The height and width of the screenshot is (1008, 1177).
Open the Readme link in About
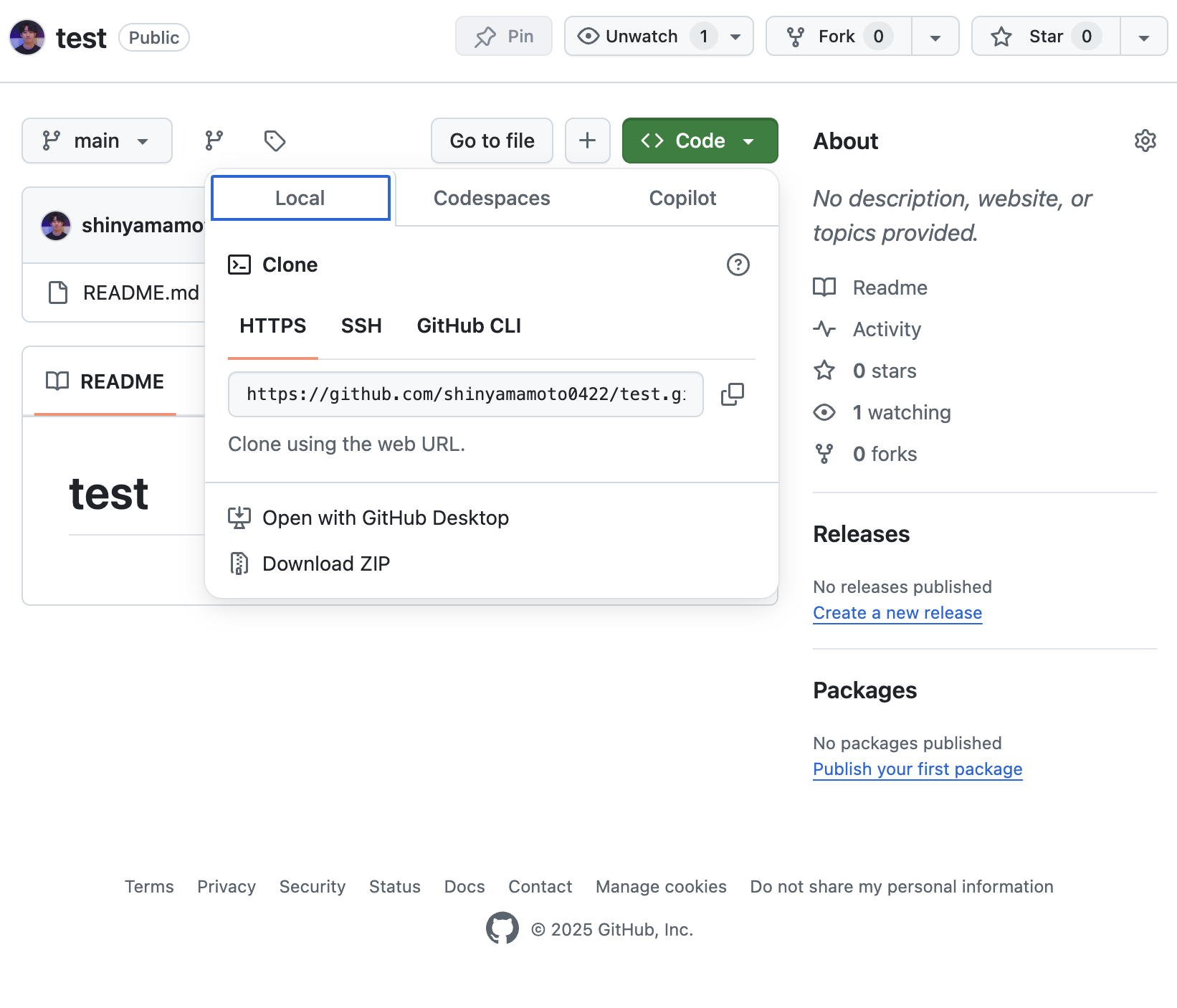(870, 287)
